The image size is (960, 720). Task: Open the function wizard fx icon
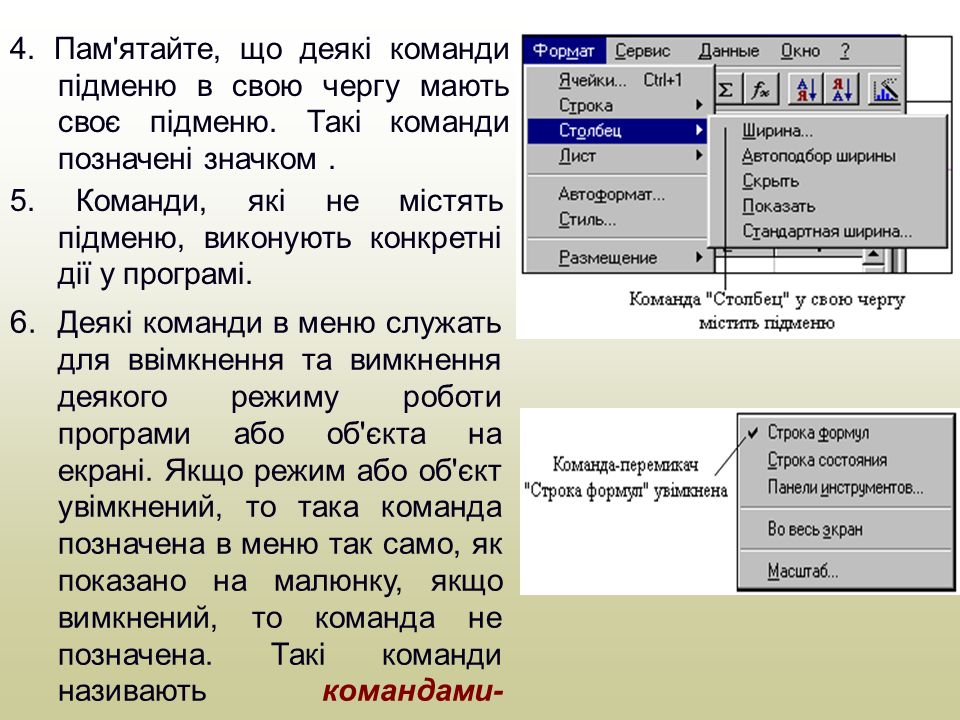(761, 91)
